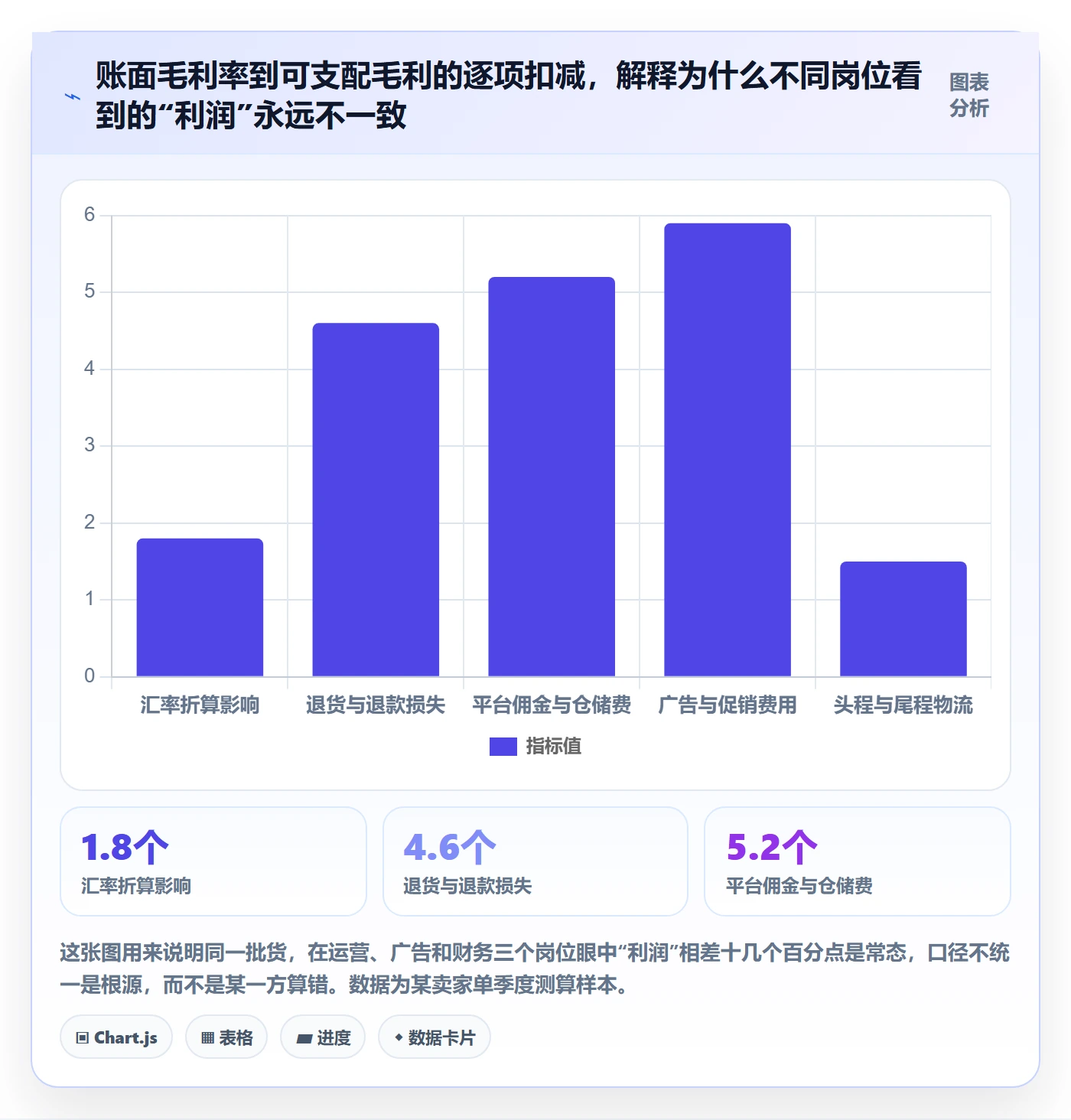Viewport: 1071px width, 1120px height.
Task: Click the 汇率折算影响 x-axis label
Action: click(200, 705)
